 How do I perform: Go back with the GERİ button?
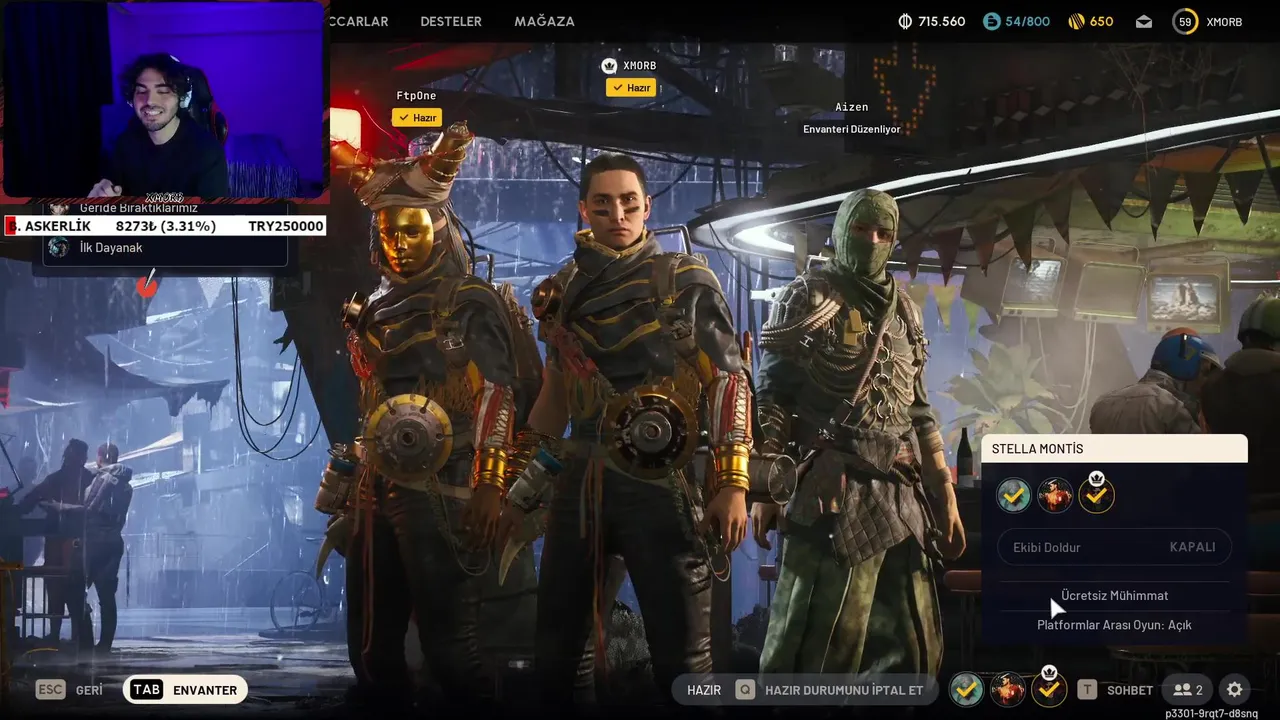click(89, 690)
